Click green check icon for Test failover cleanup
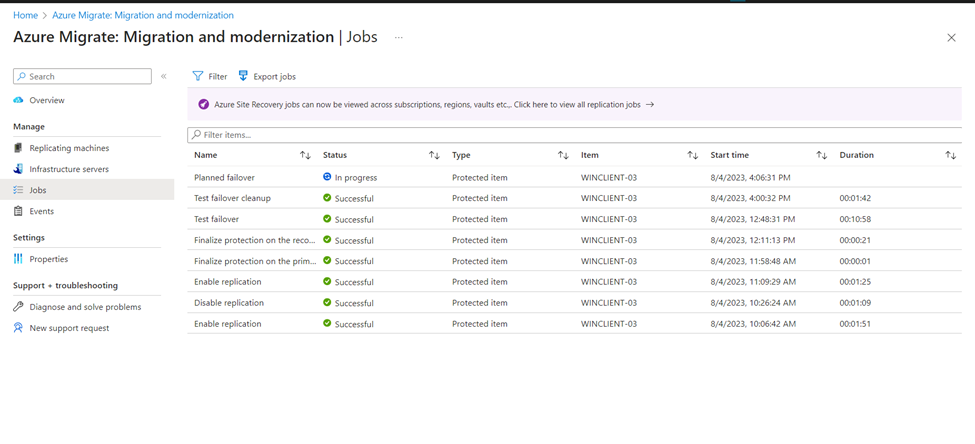Screen dimensions: 975x444 click(x=327, y=198)
